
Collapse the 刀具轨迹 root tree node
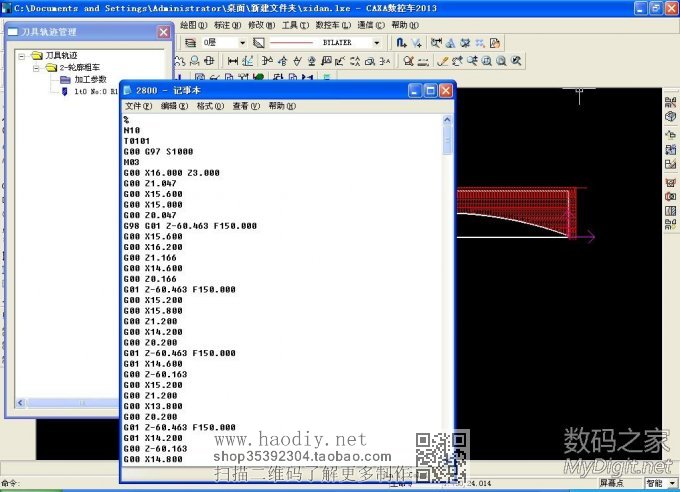22,56
